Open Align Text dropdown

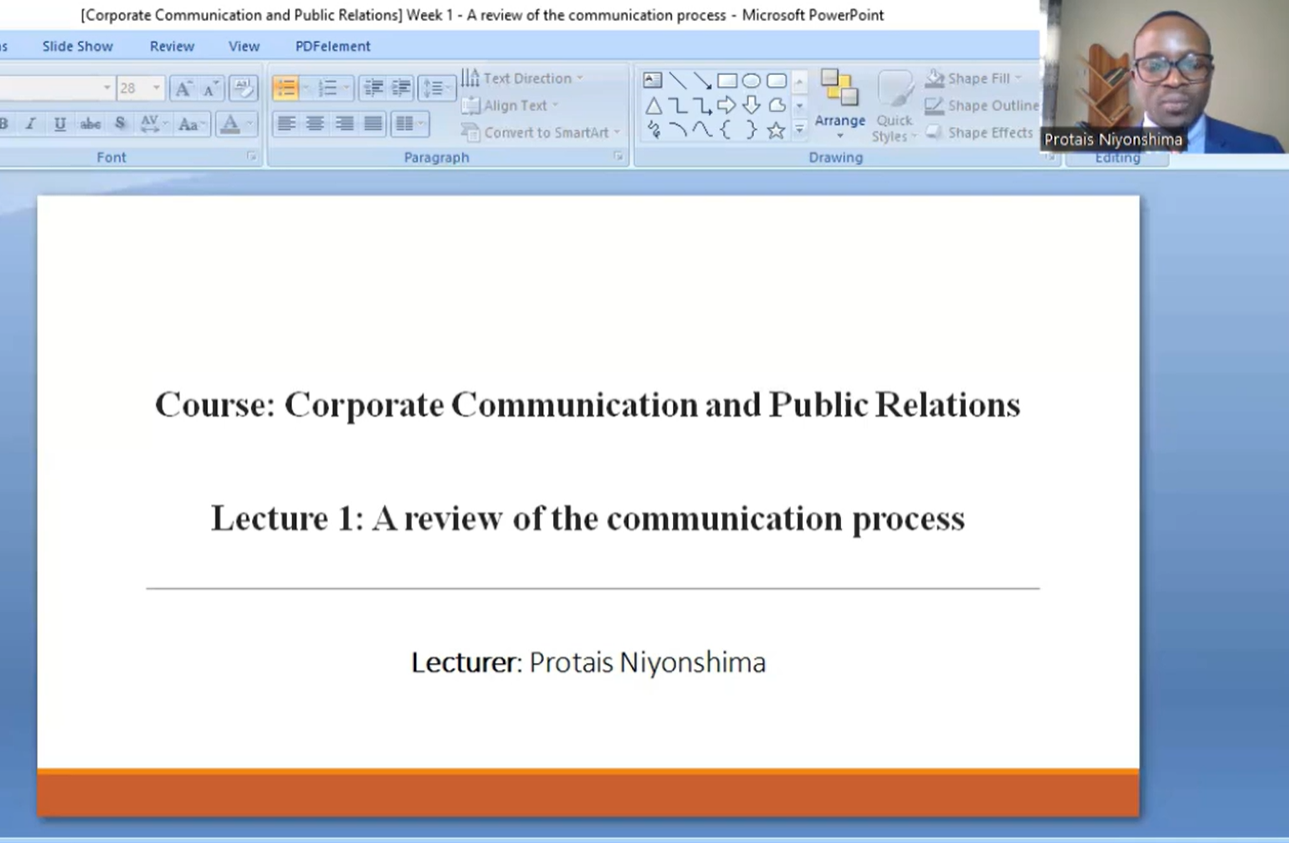coord(510,105)
